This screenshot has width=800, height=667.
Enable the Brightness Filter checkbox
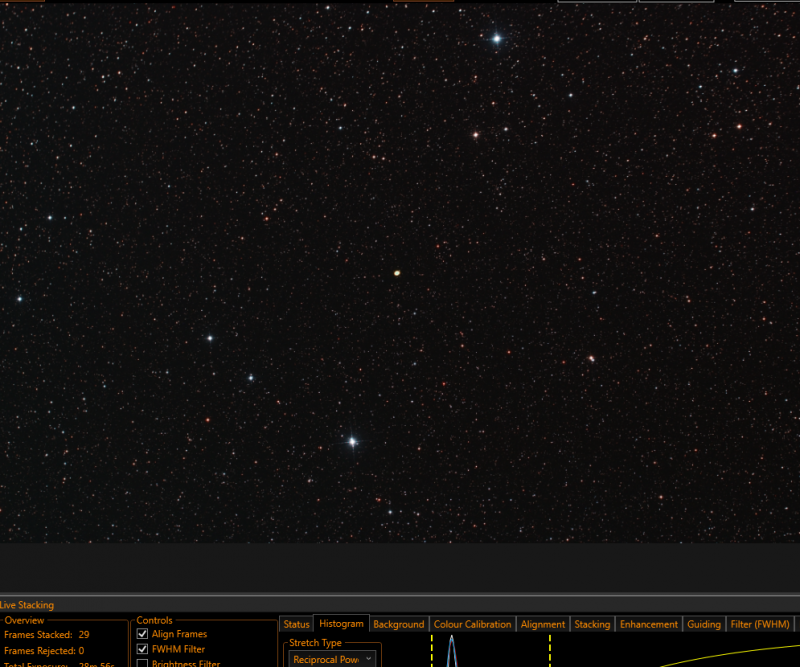(142, 663)
